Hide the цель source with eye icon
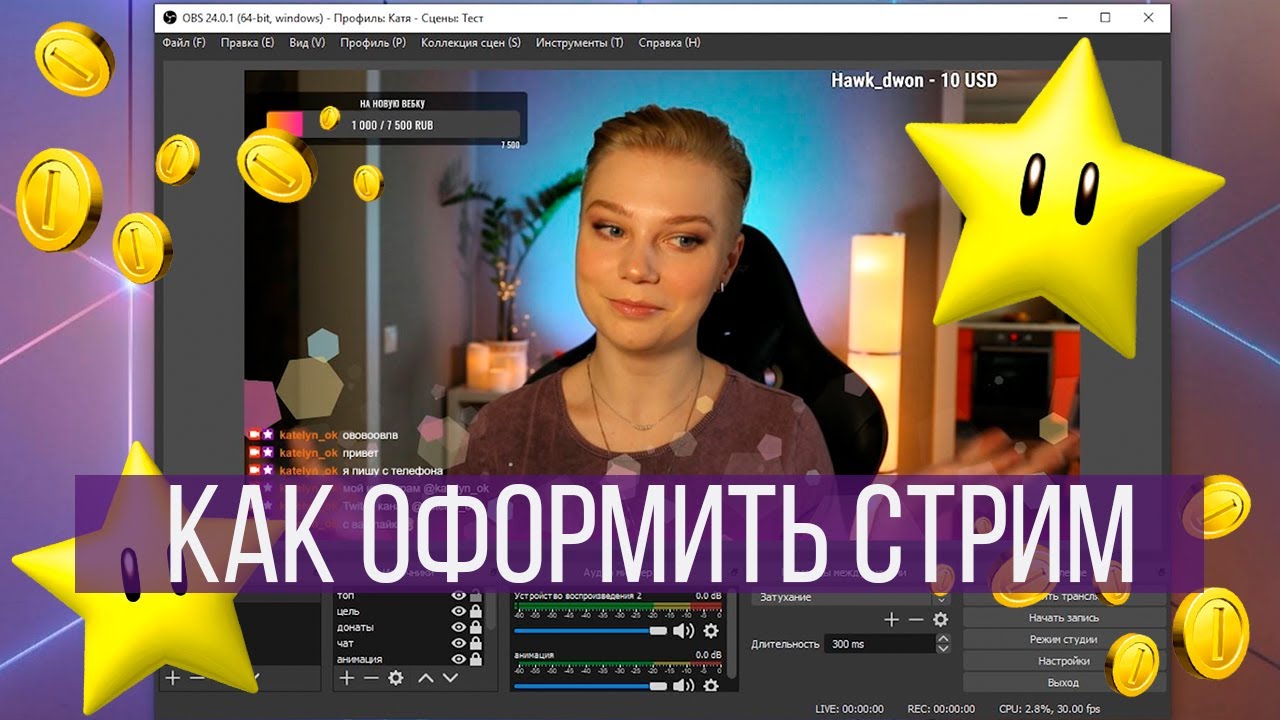 pos(459,611)
